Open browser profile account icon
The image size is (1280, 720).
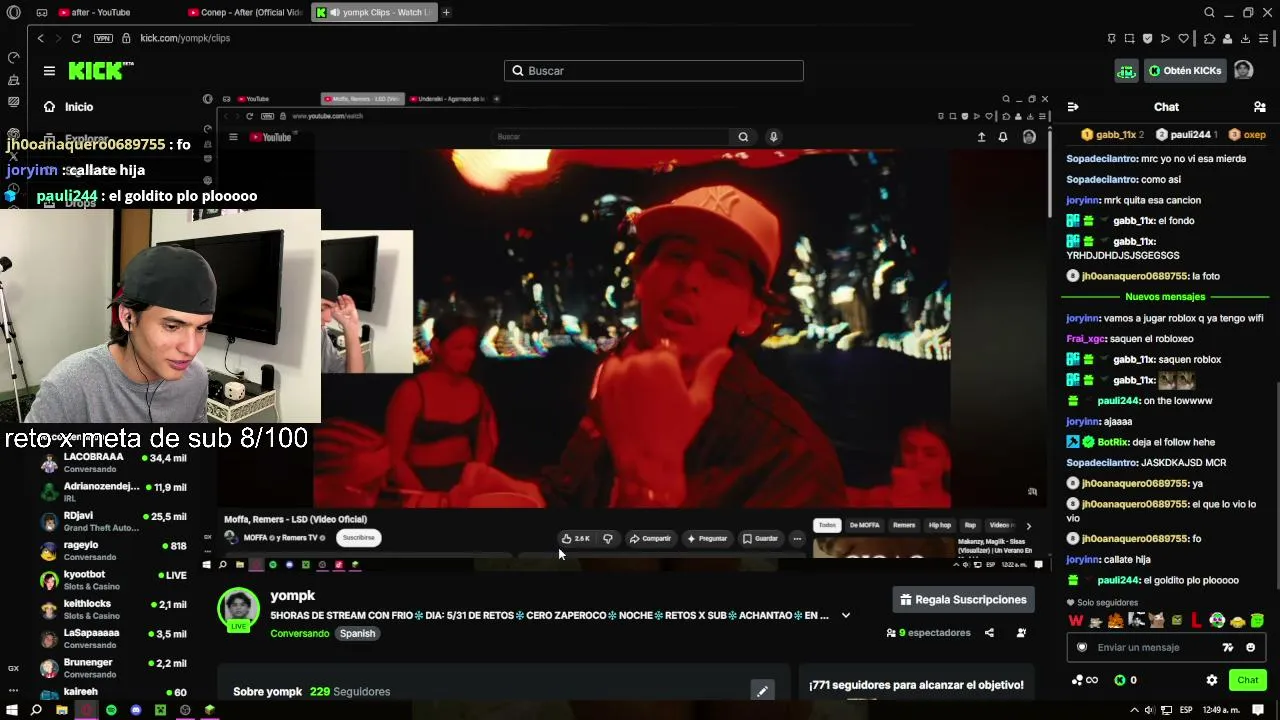pos(1227,38)
